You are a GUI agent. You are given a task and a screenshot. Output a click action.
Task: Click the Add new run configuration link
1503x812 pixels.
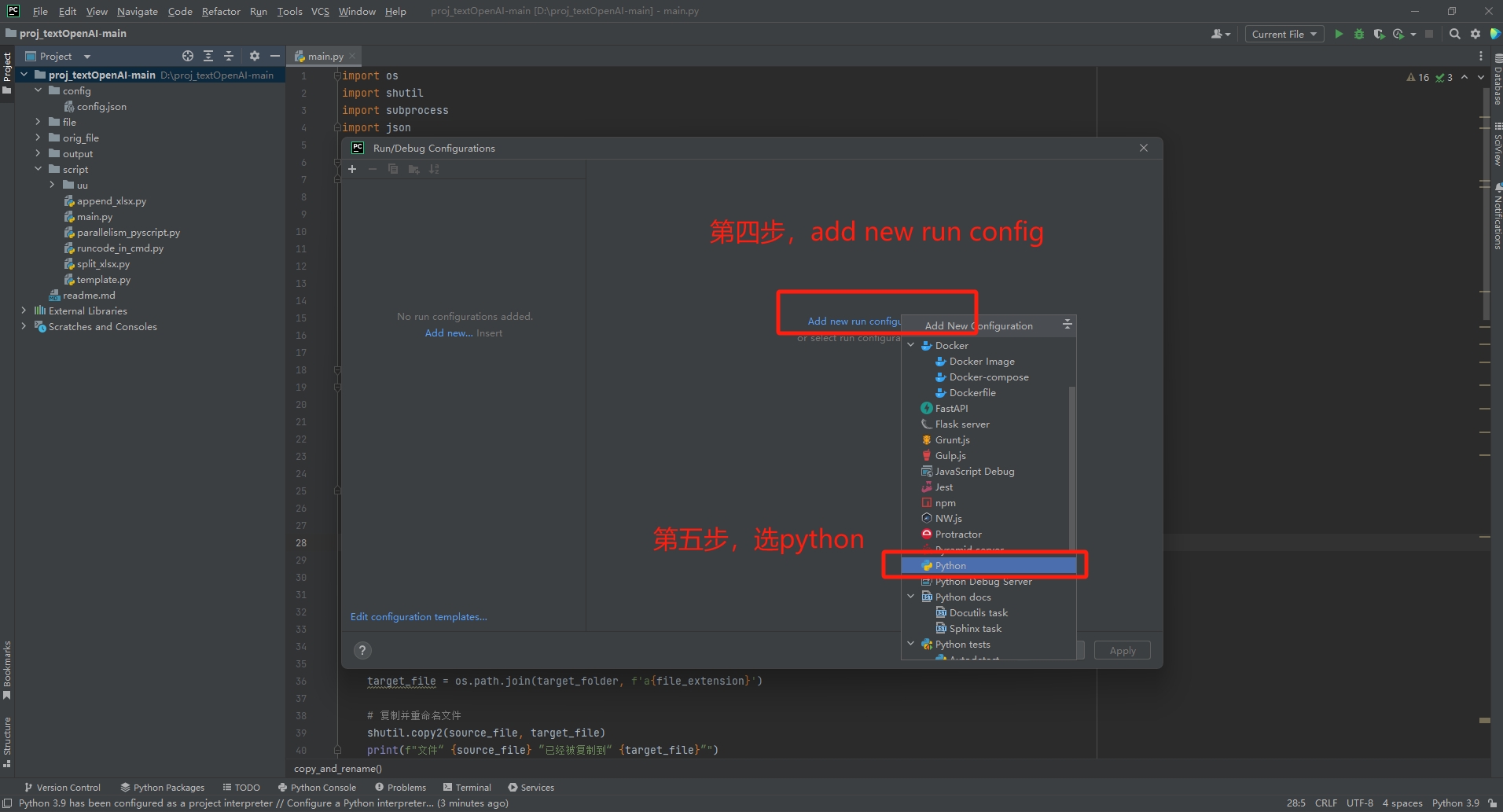tap(854, 321)
